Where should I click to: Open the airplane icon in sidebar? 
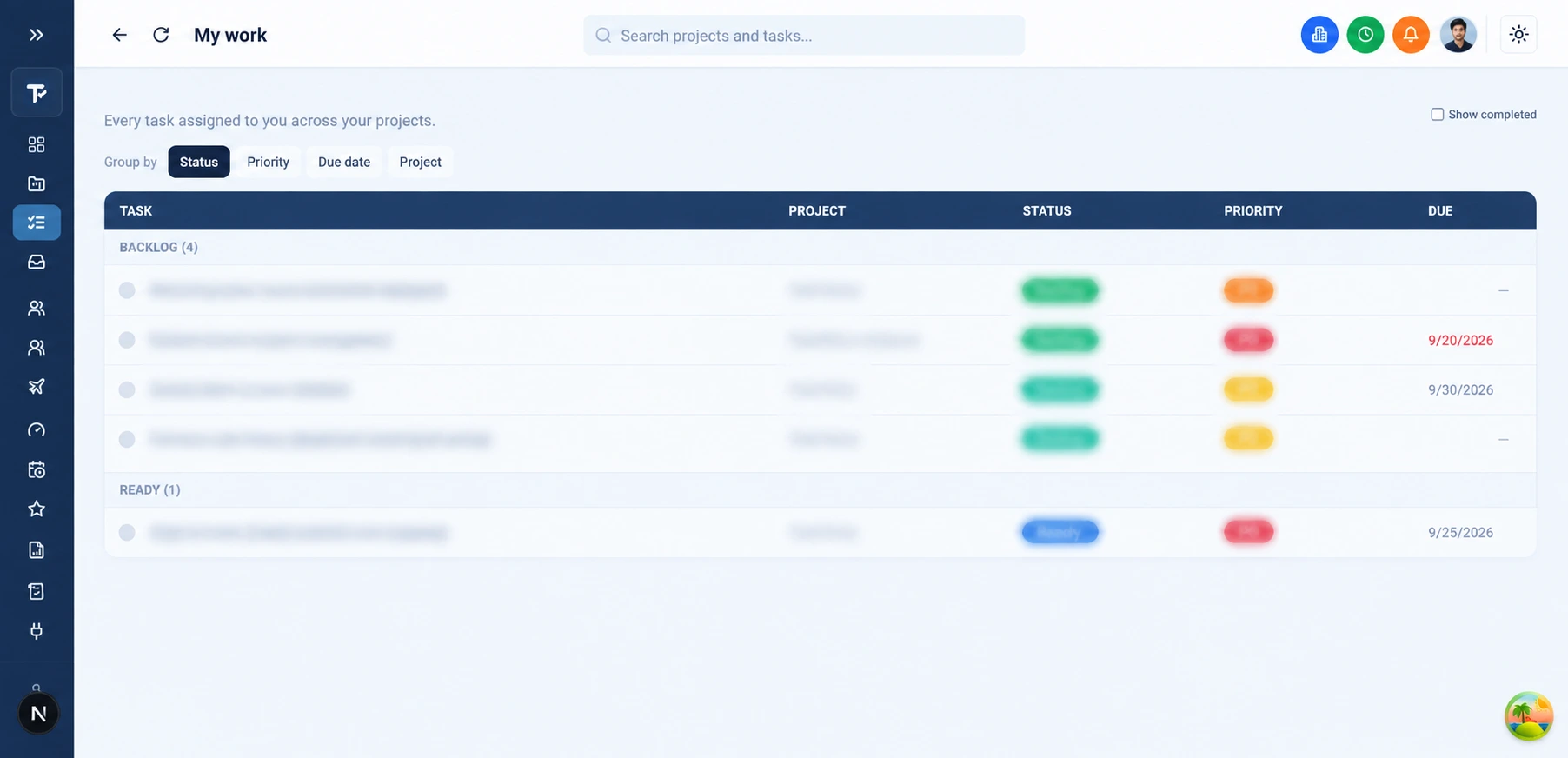coord(37,387)
